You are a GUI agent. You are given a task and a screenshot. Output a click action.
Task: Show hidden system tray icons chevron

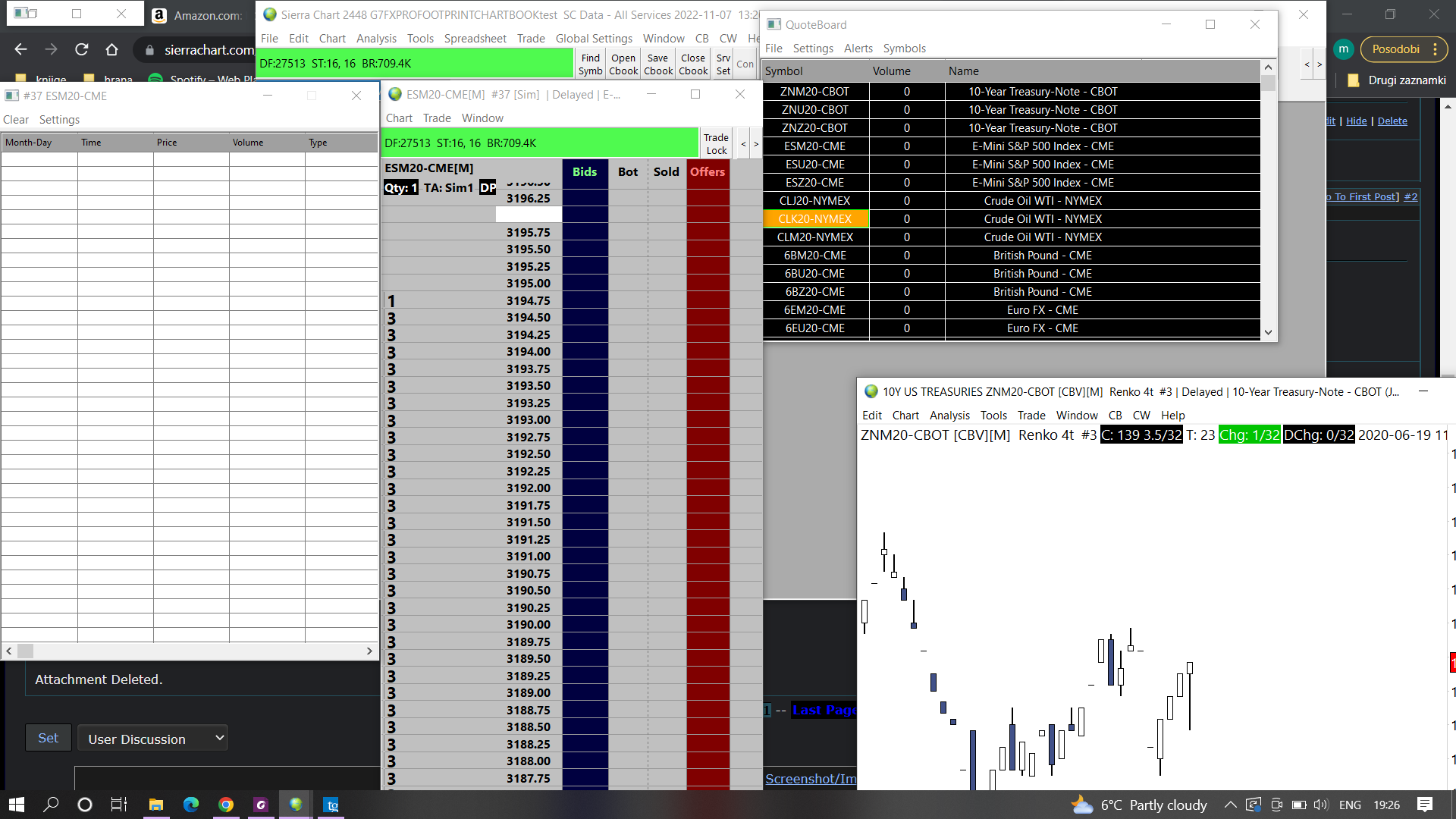(1230, 805)
